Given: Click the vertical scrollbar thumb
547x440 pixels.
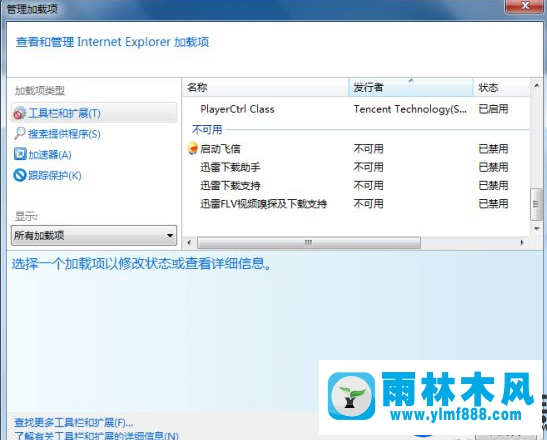Looking at the screenshot, I should 536,204.
